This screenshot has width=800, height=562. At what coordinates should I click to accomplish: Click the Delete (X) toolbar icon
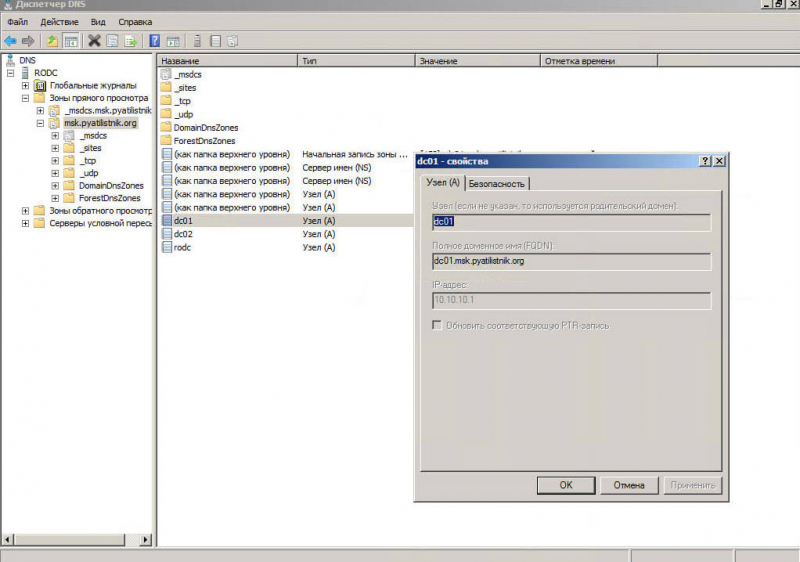coord(94,41)
